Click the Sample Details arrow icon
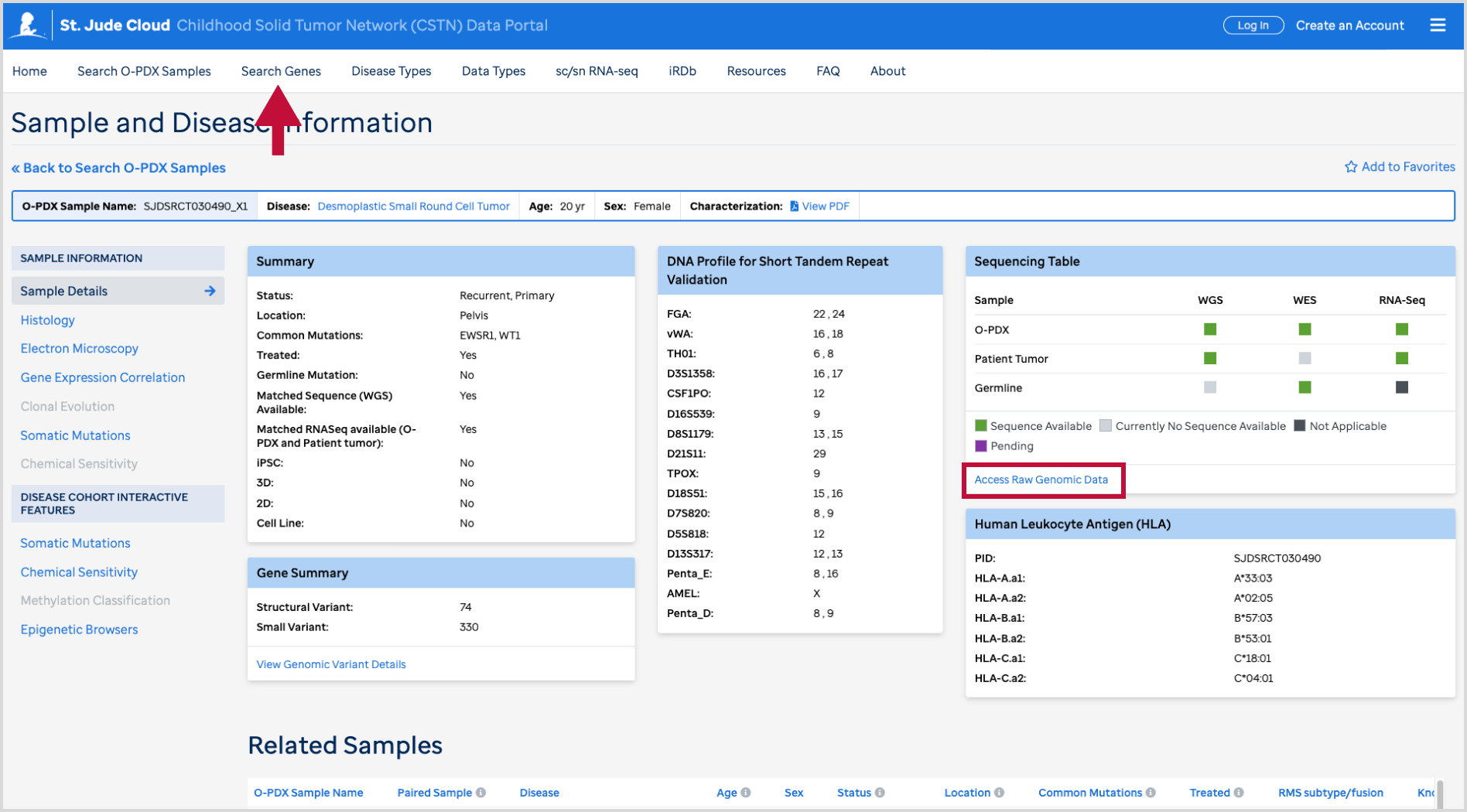 point(210,291)
